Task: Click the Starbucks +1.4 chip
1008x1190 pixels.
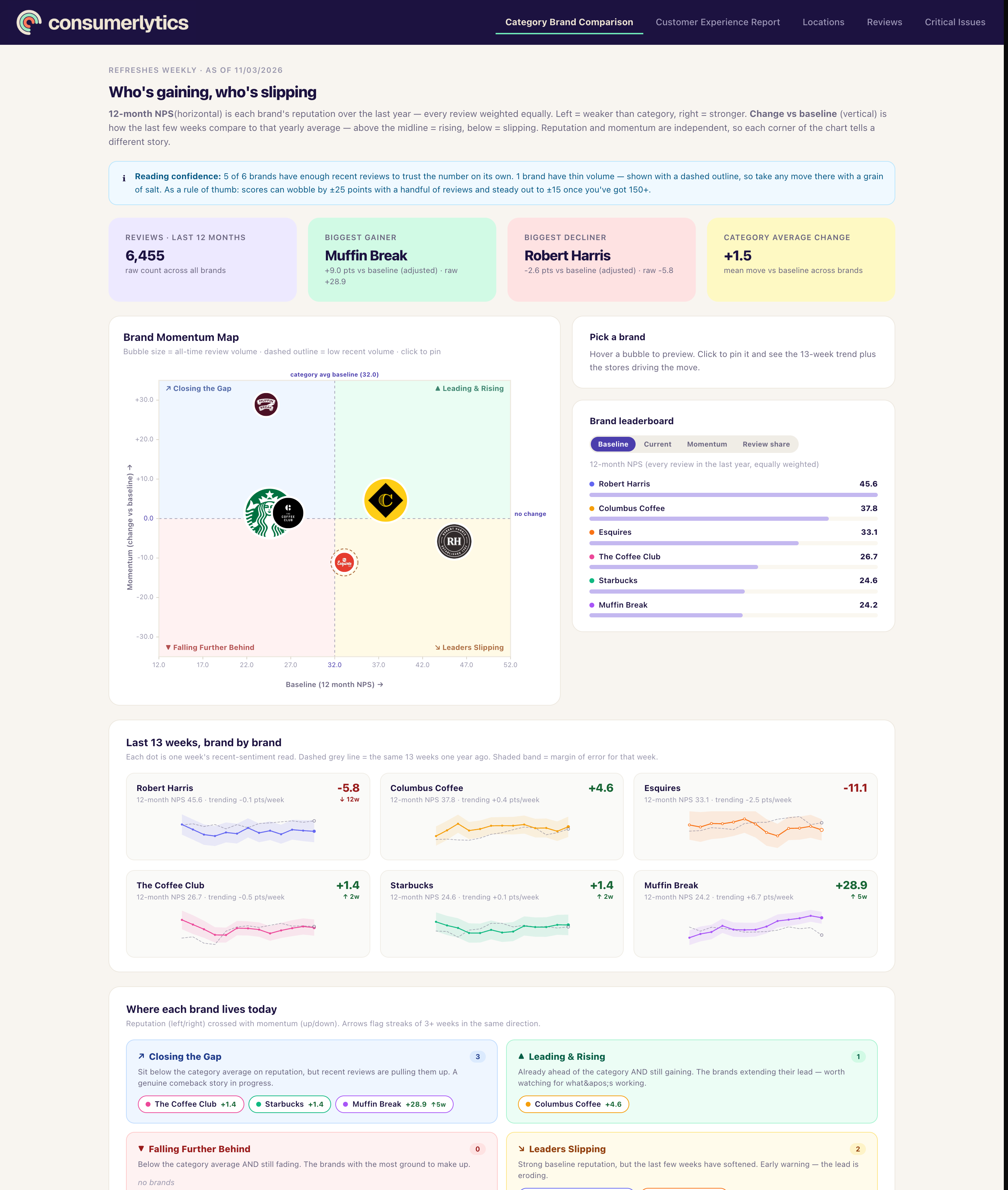Action: [x=290, y=1104]
